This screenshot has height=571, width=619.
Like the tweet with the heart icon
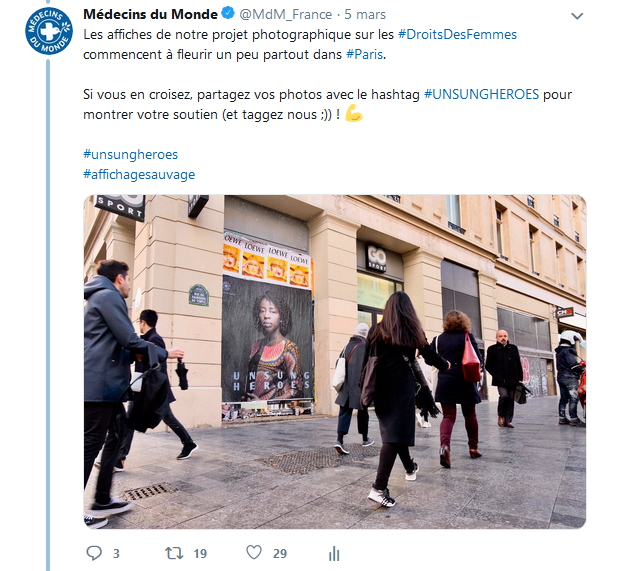(254, 552)
